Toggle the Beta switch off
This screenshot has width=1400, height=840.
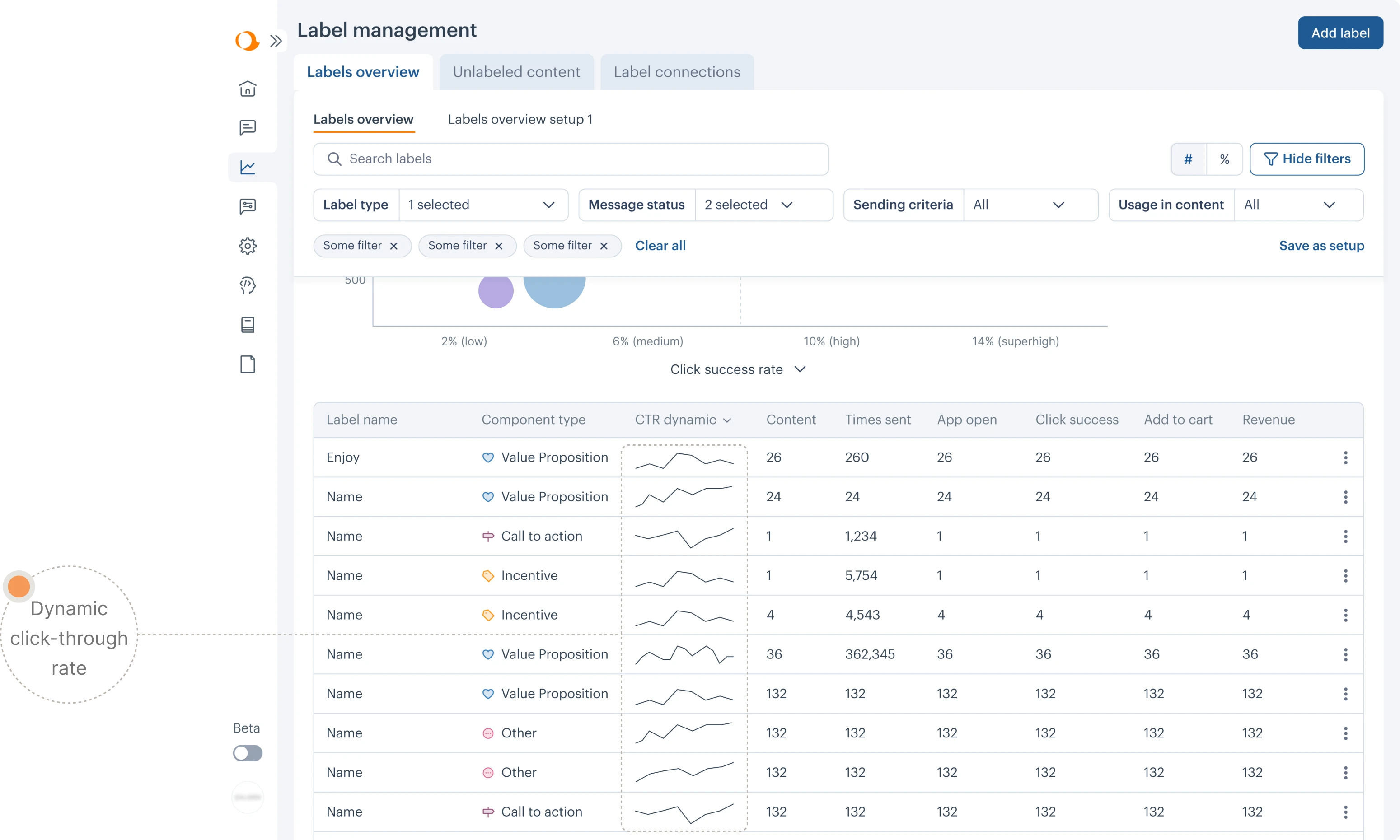click(x=248, y=753)
